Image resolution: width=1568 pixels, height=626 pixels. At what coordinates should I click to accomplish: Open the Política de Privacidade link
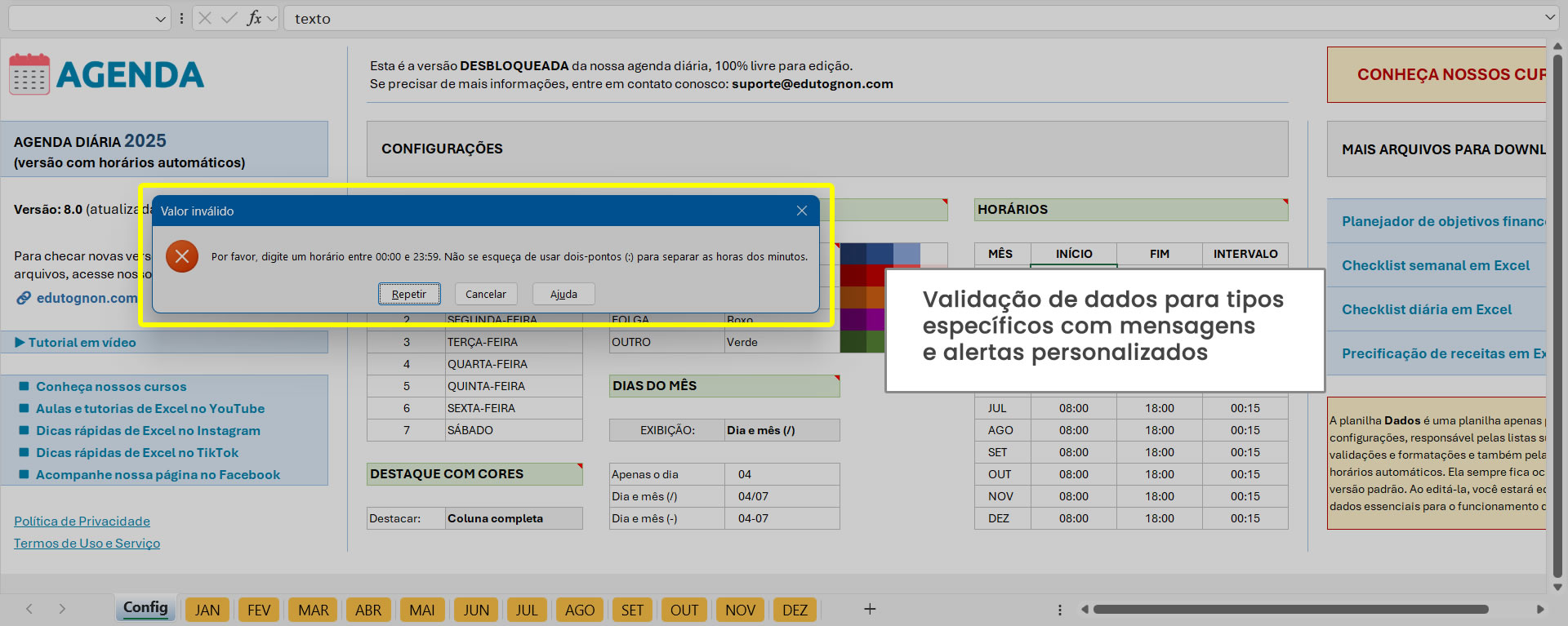82,522
